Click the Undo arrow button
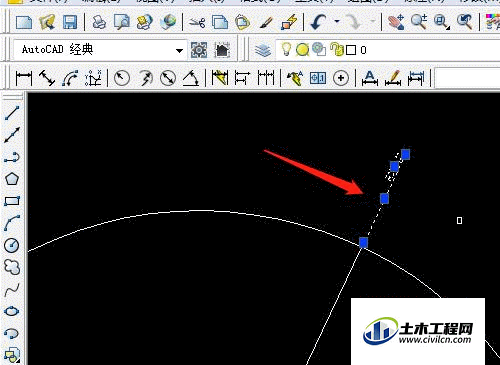Screen dimensions: 500x365 click(319, 22)
